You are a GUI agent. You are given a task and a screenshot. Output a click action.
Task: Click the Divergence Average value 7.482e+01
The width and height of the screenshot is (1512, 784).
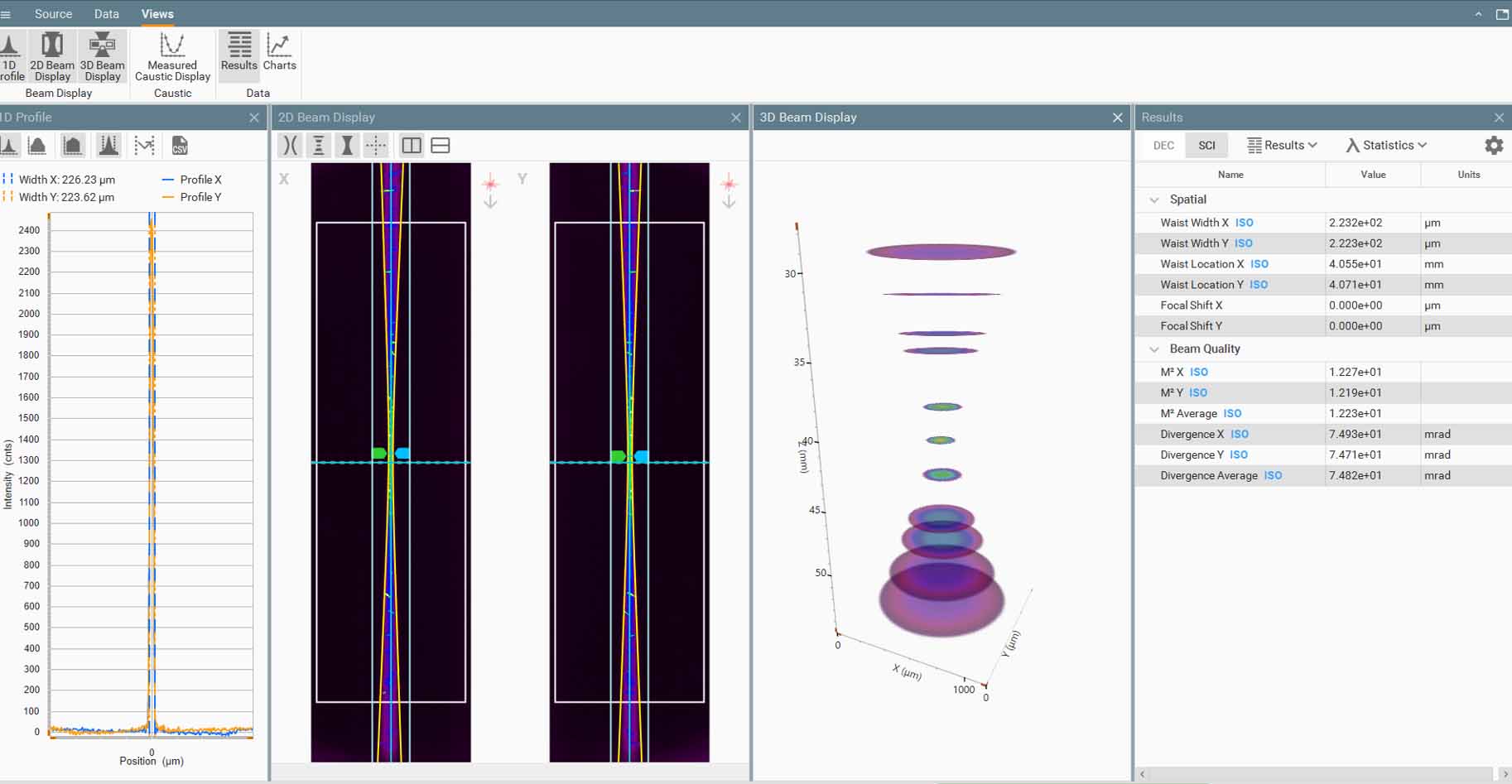(1355, 476)
